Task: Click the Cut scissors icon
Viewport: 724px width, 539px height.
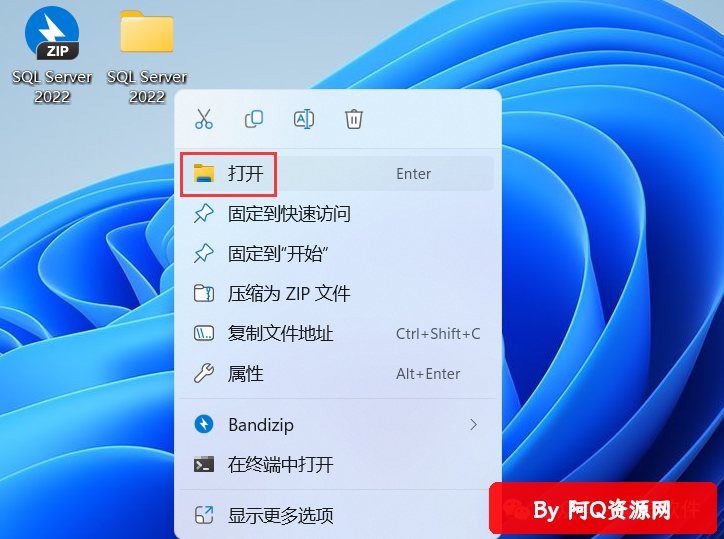Action: (204, 119)
